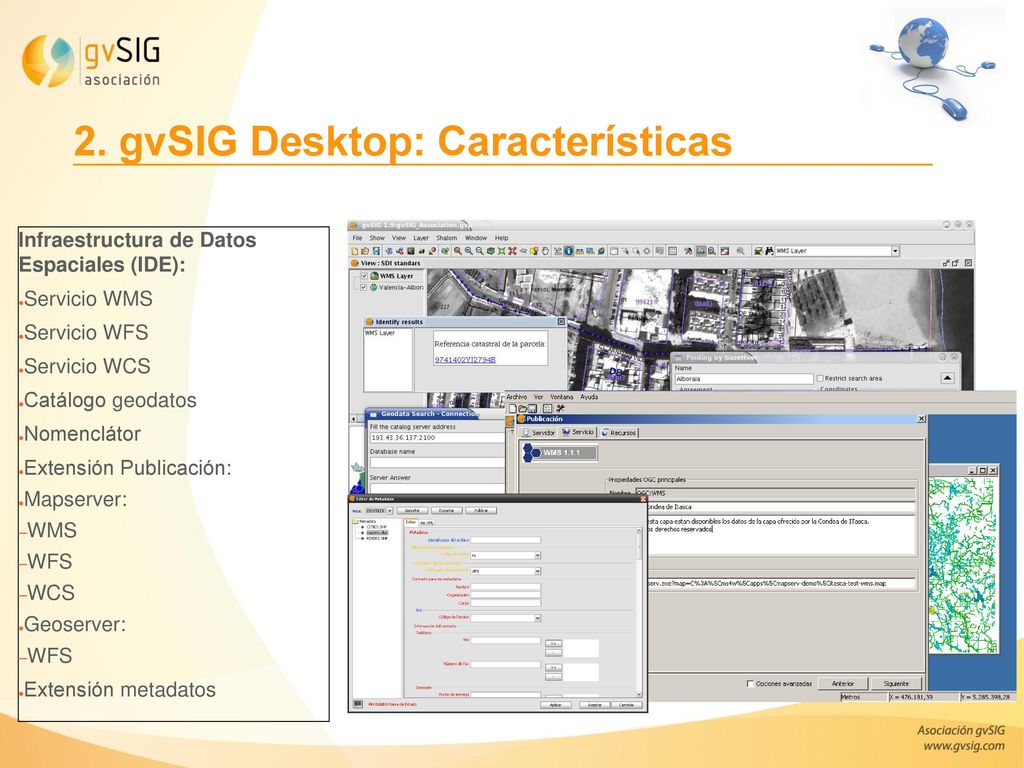The height and width of the screenshot is (768, 1024).
Task: Switch to the Servicio tab in Publicación
Action: [x=578, y=432]
